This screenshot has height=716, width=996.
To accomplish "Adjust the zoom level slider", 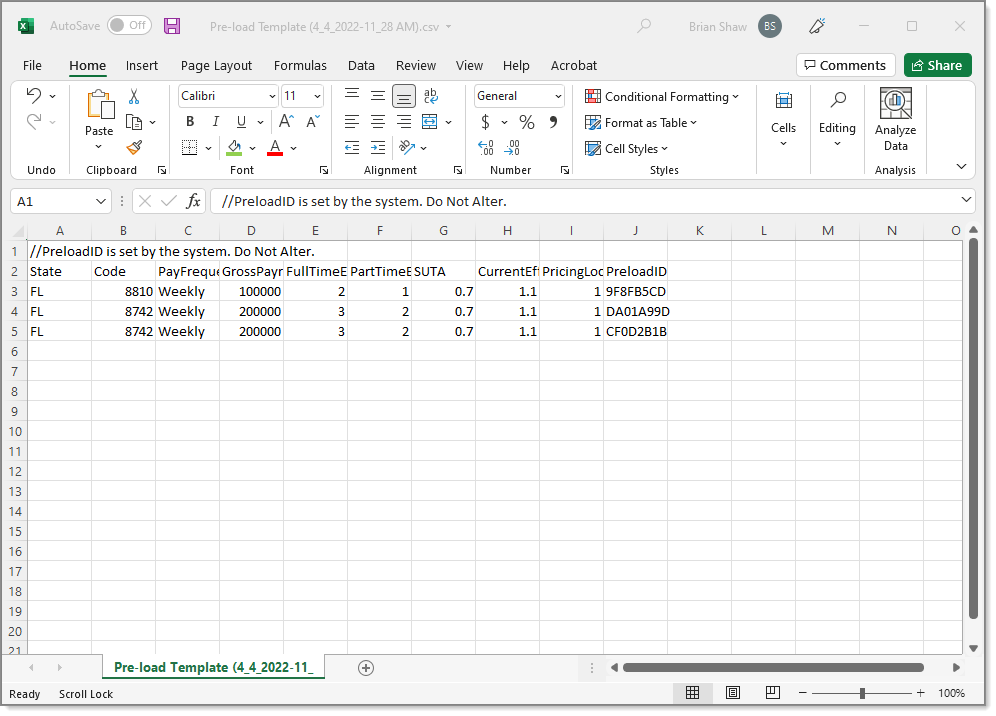I will (x=862, y=693).
